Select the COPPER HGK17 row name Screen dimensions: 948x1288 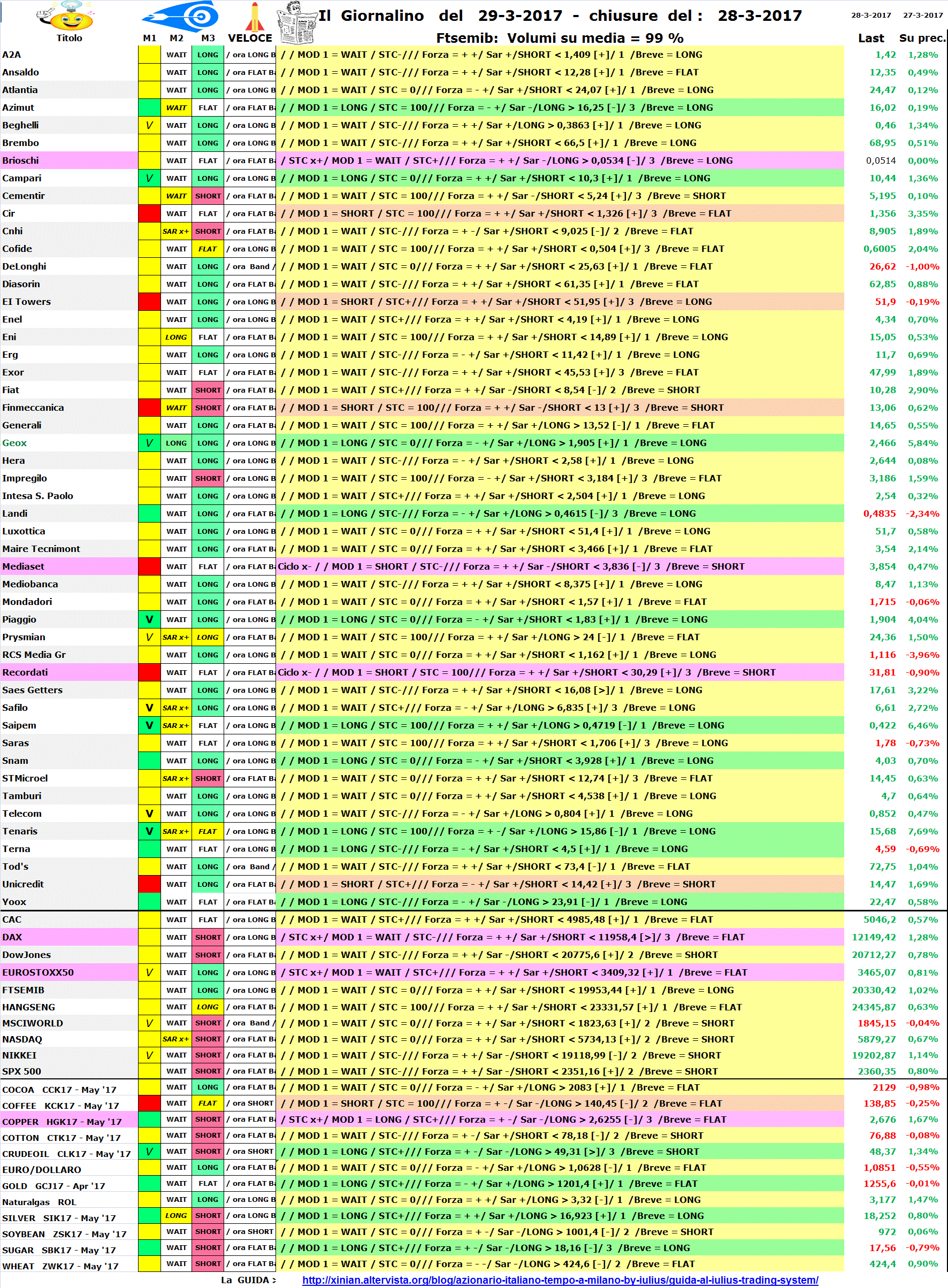tap(62, 1122)
